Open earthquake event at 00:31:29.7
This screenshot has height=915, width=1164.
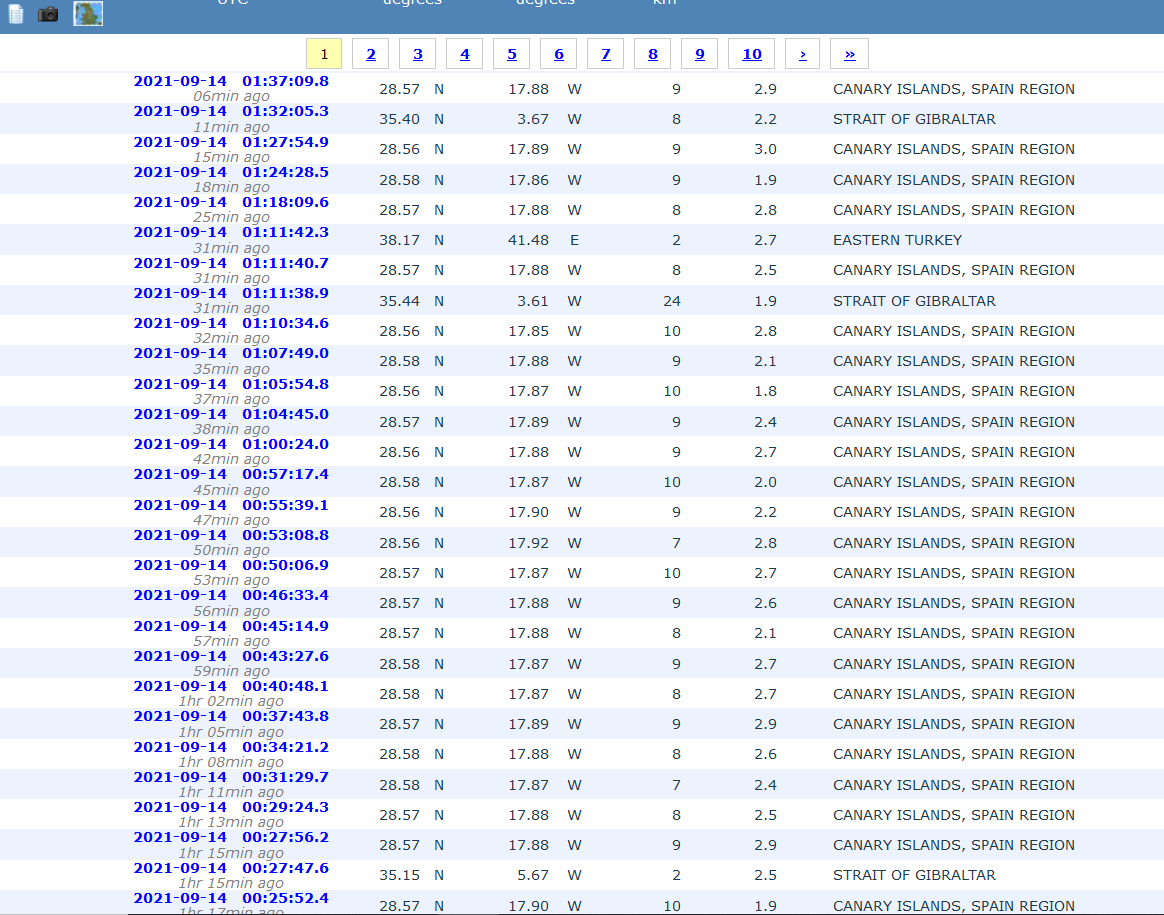[x=231, y=777]
